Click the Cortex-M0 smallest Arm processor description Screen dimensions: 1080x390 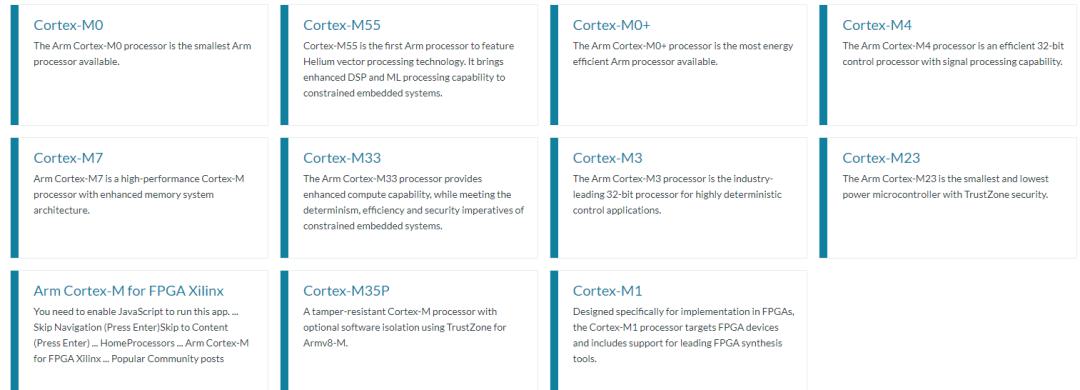click(x=143, y=54)
